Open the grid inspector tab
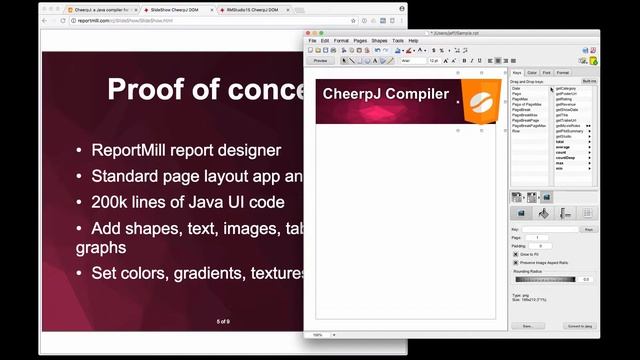The width and height of the screenshot is (640, 360). click(x=587, y=213)
